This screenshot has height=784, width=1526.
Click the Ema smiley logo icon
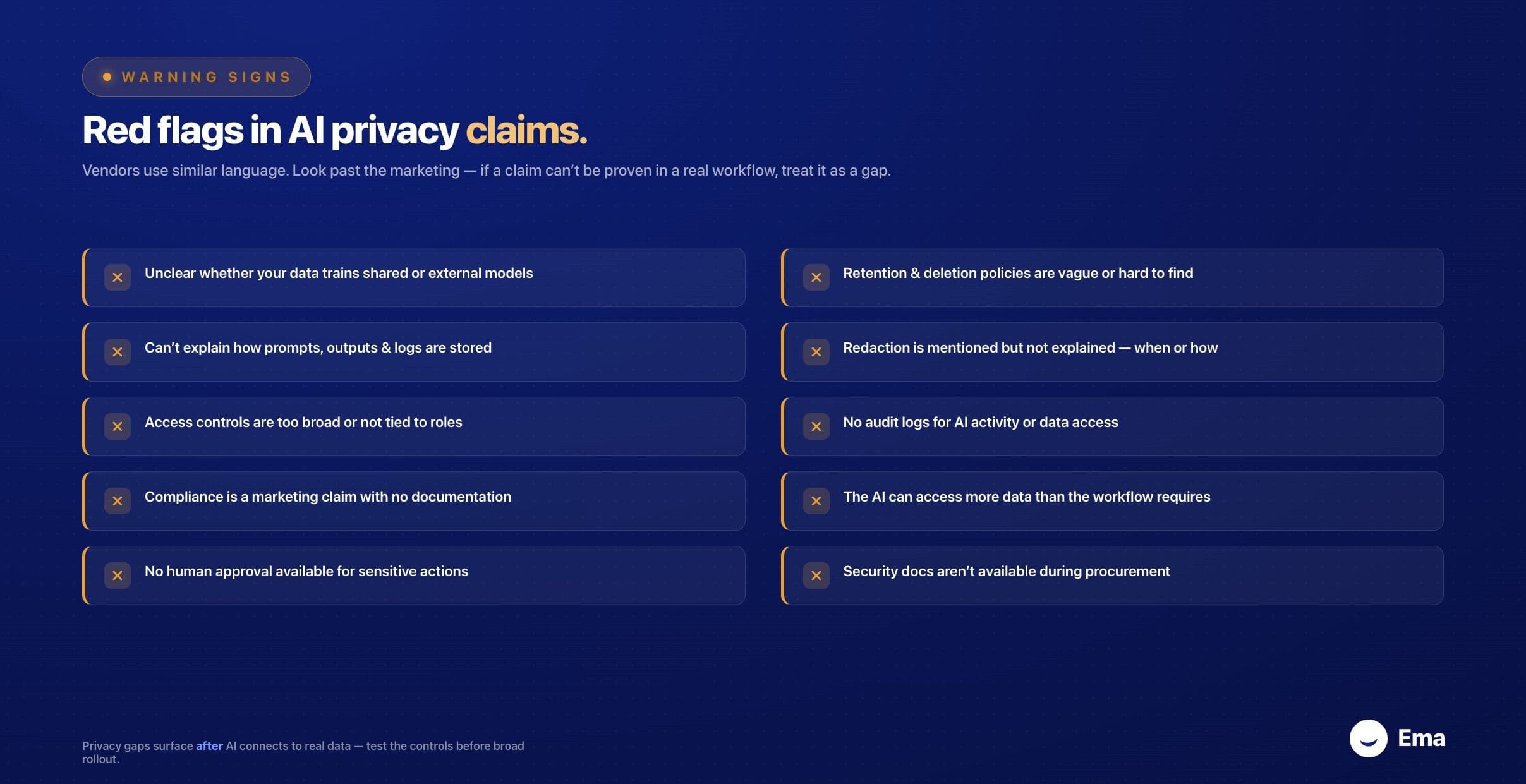pyautogui.click(x=1368, y=738)
